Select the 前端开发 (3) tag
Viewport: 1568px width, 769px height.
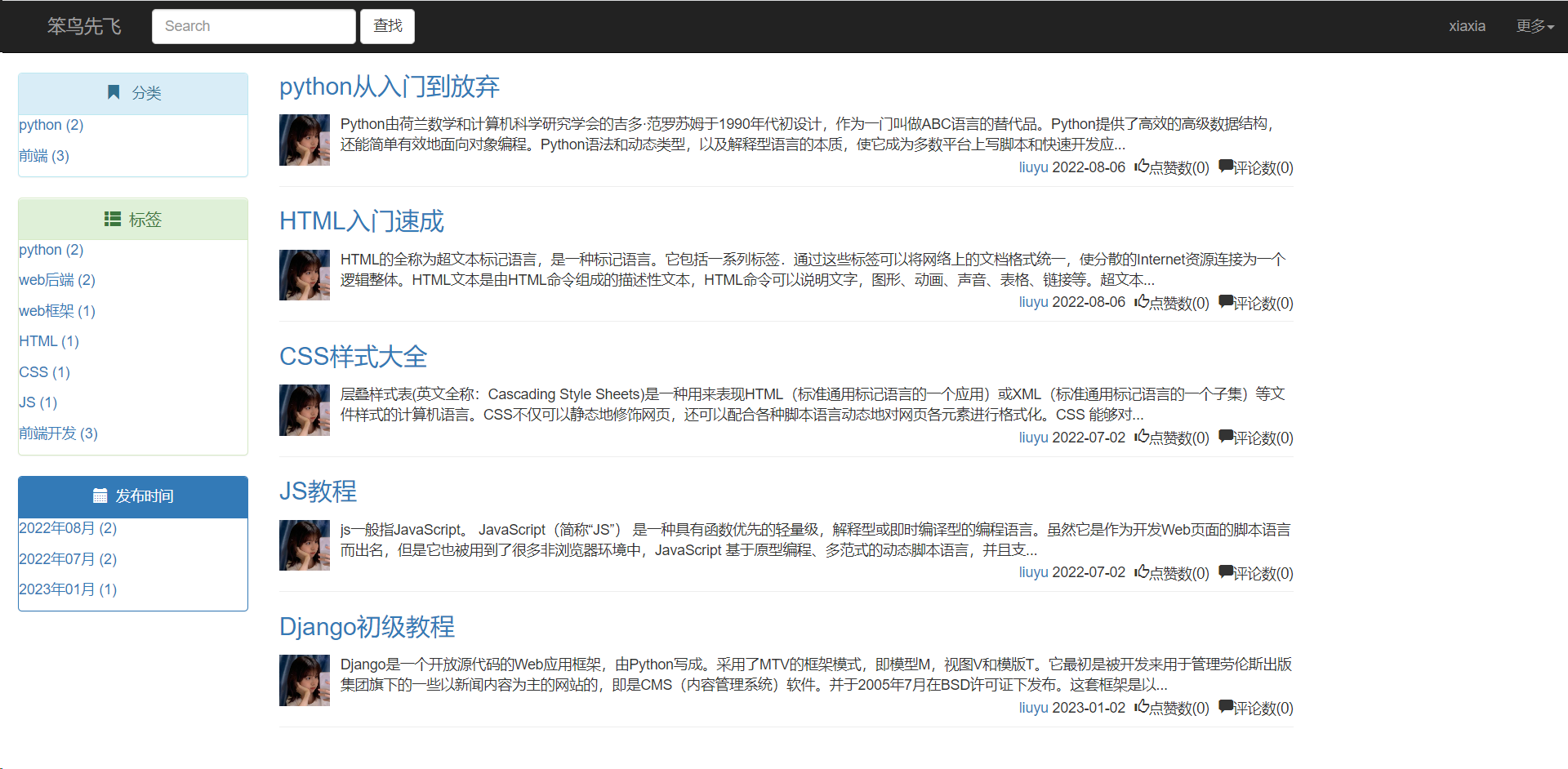pyautogui.click(x=59, y=433)
